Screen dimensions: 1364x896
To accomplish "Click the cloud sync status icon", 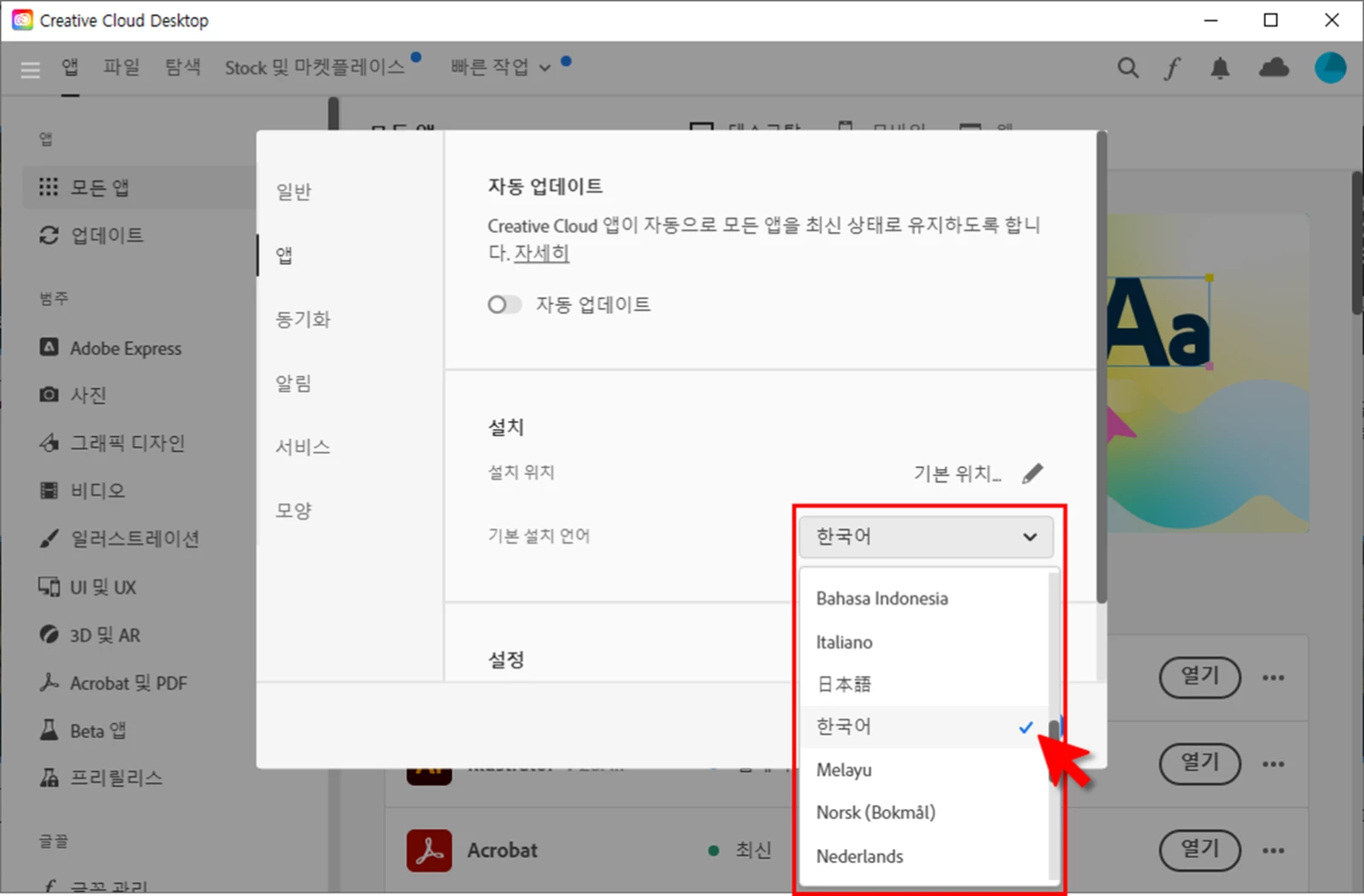I will pos(1274,67).
